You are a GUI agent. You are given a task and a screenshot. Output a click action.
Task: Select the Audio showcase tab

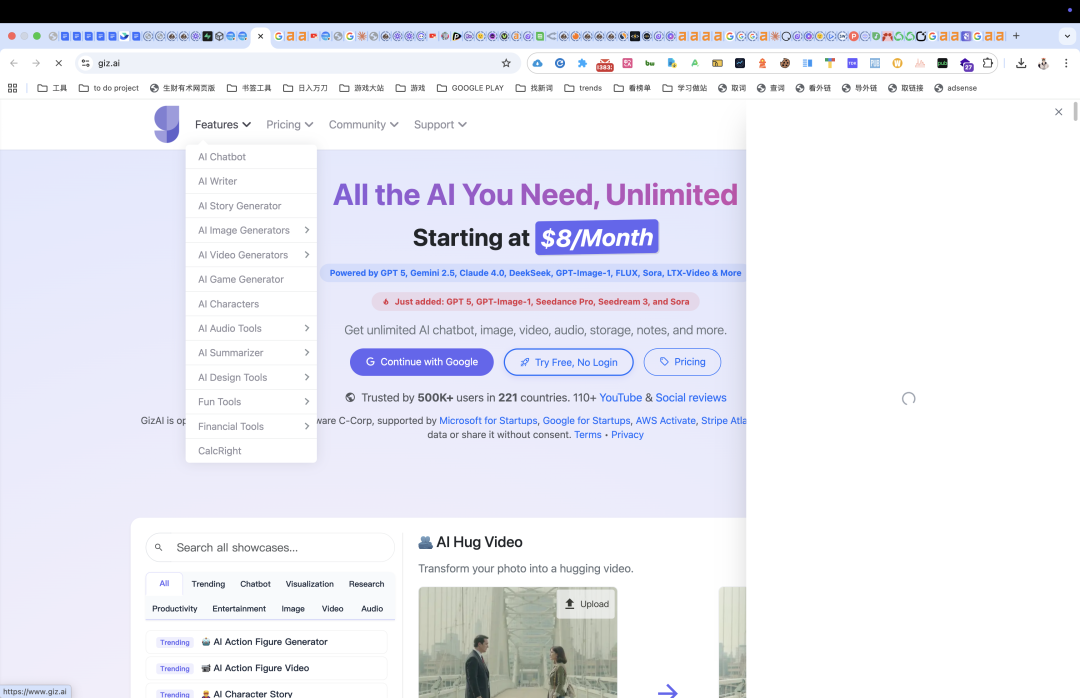coord(372,609)
